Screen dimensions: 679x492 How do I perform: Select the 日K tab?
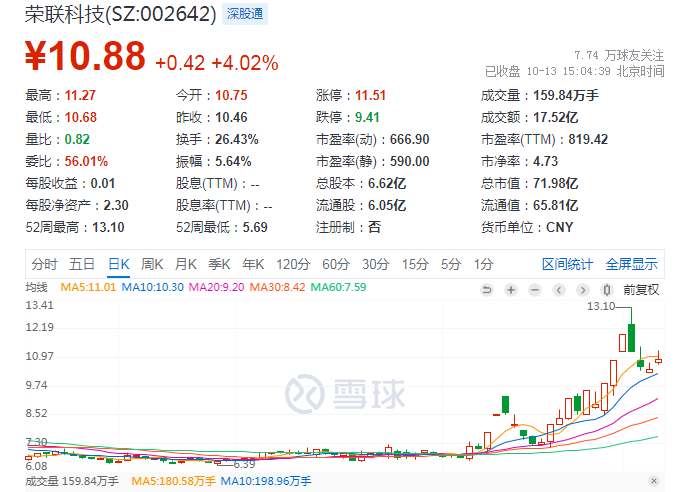[119, 264]
